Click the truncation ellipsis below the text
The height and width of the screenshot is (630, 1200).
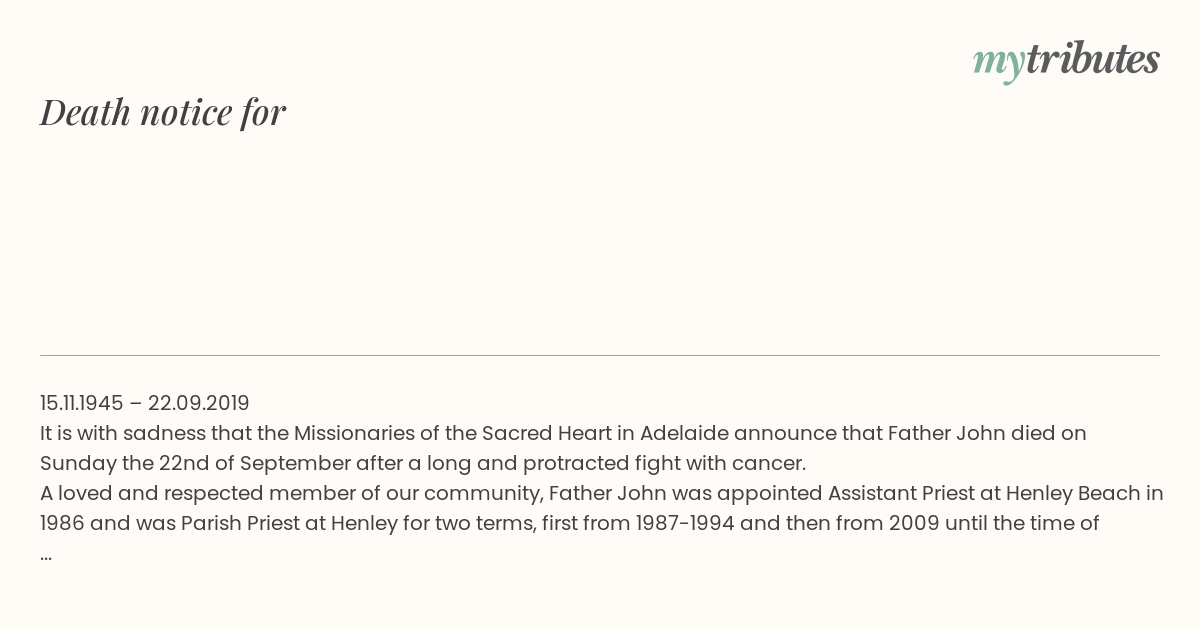point(46,554)
